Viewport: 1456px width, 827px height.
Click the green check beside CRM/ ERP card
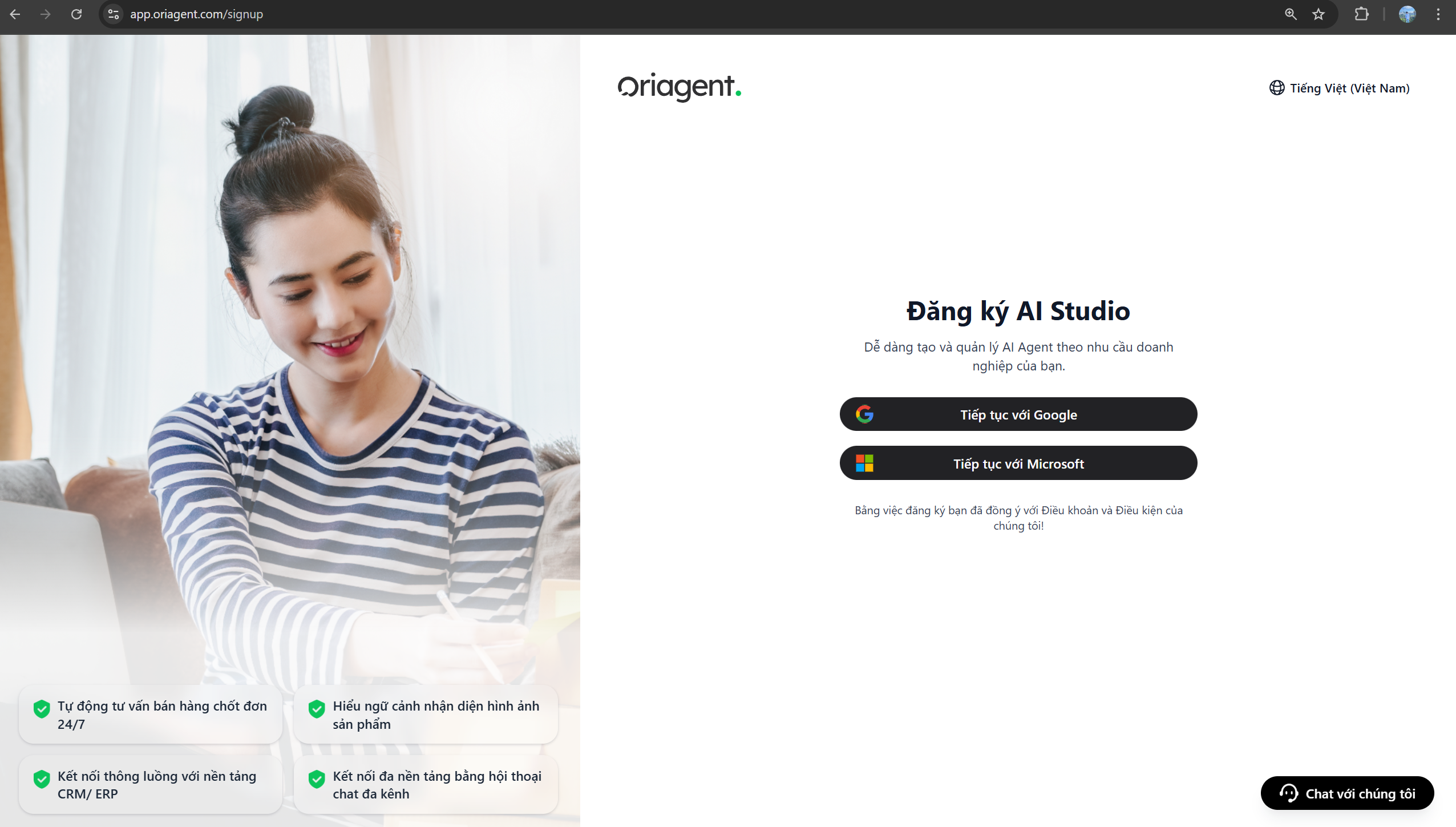pos(42,778)
